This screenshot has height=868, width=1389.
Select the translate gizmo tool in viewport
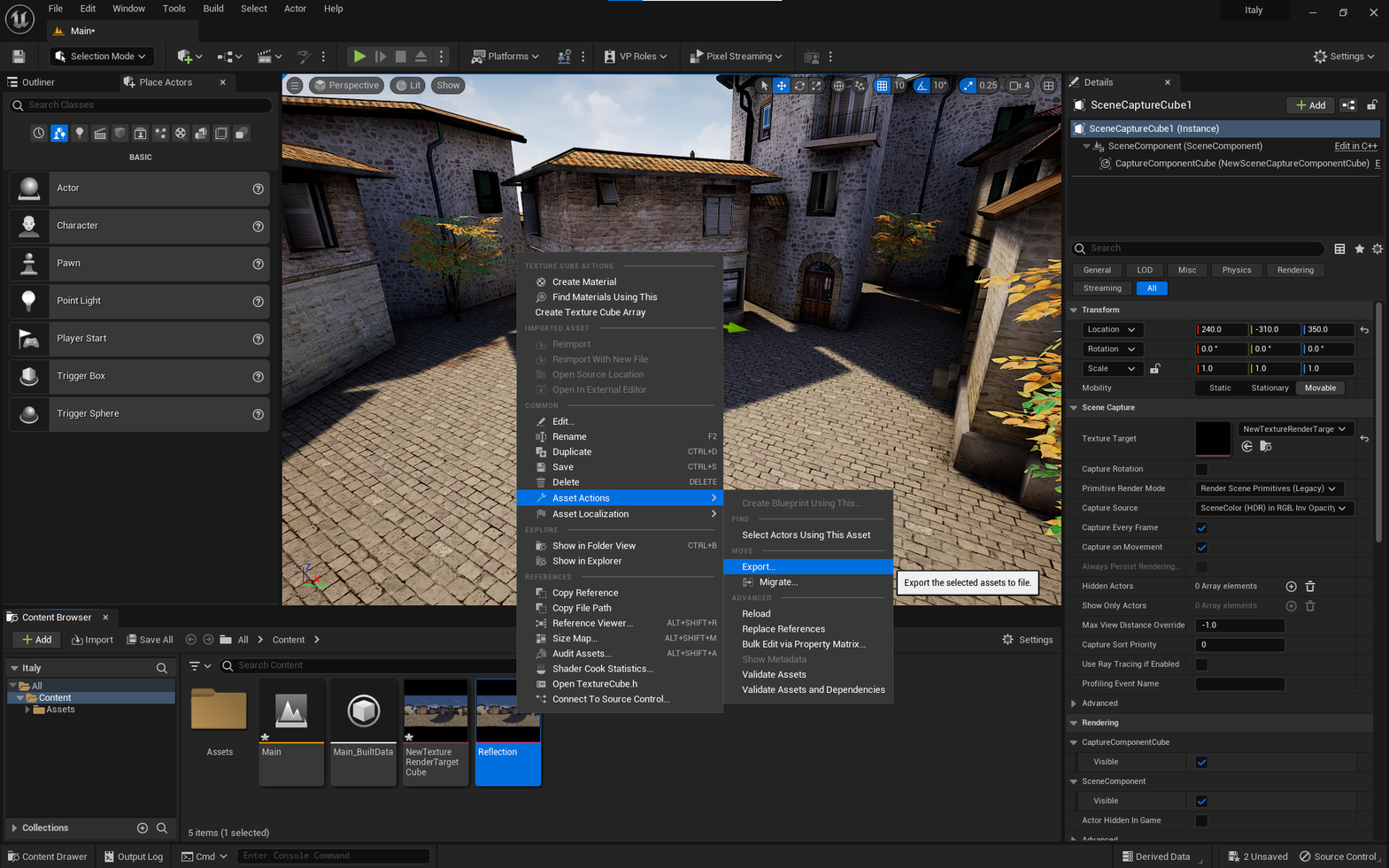click(x=782, y=86)
